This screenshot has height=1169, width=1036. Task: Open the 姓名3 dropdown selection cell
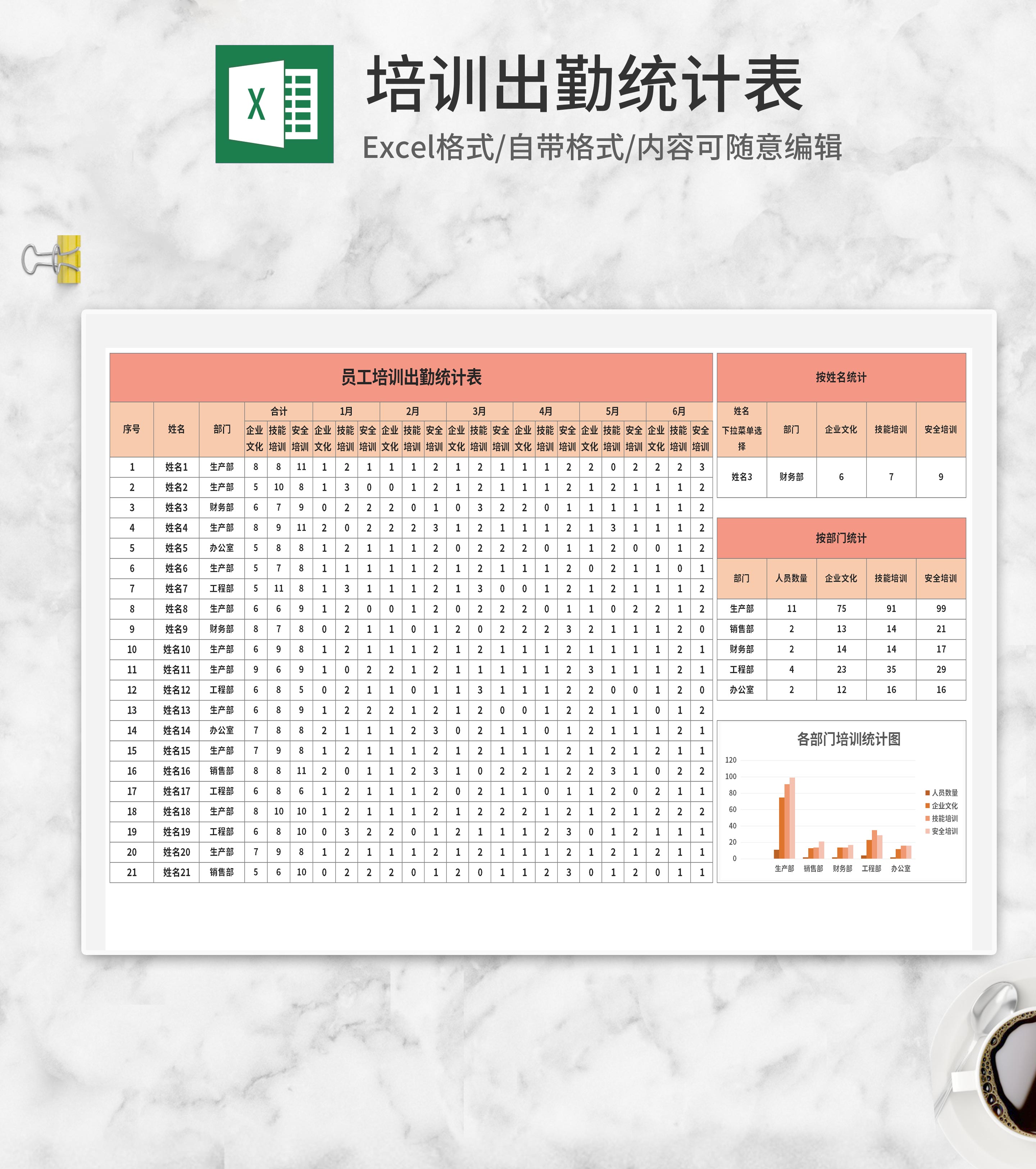pos(741,477)
